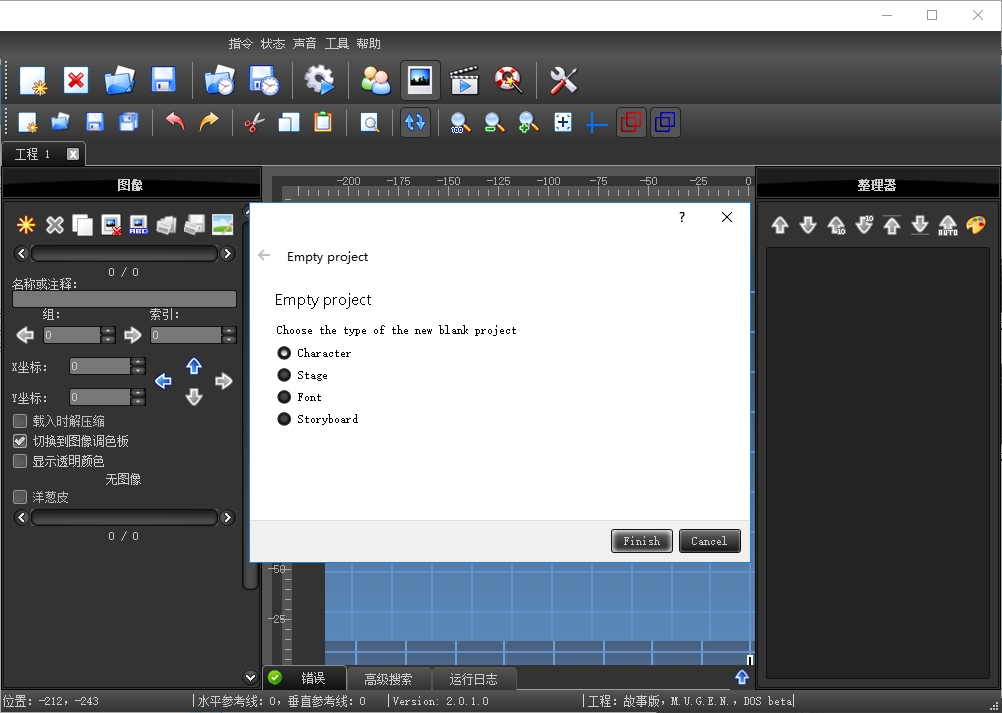This screenshot has height=713, width=1002.
Task: Switch to the 运行日志 tab
Action: [473, 679]
